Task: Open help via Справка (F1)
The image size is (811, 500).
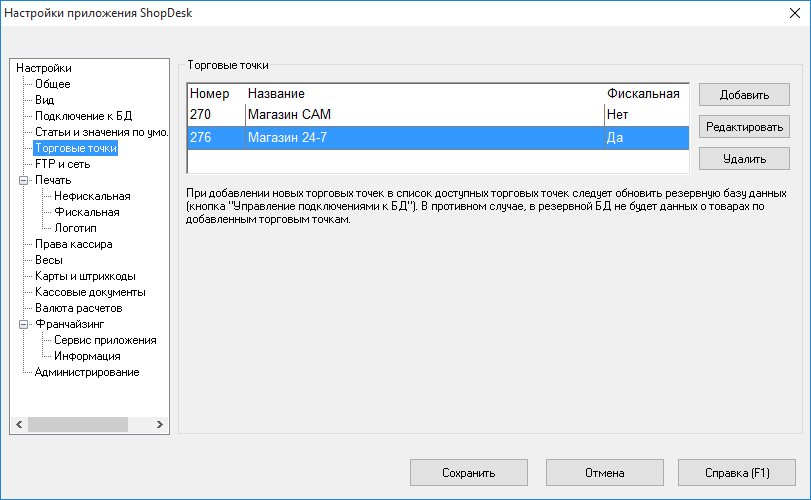Action: pos(736,473)
